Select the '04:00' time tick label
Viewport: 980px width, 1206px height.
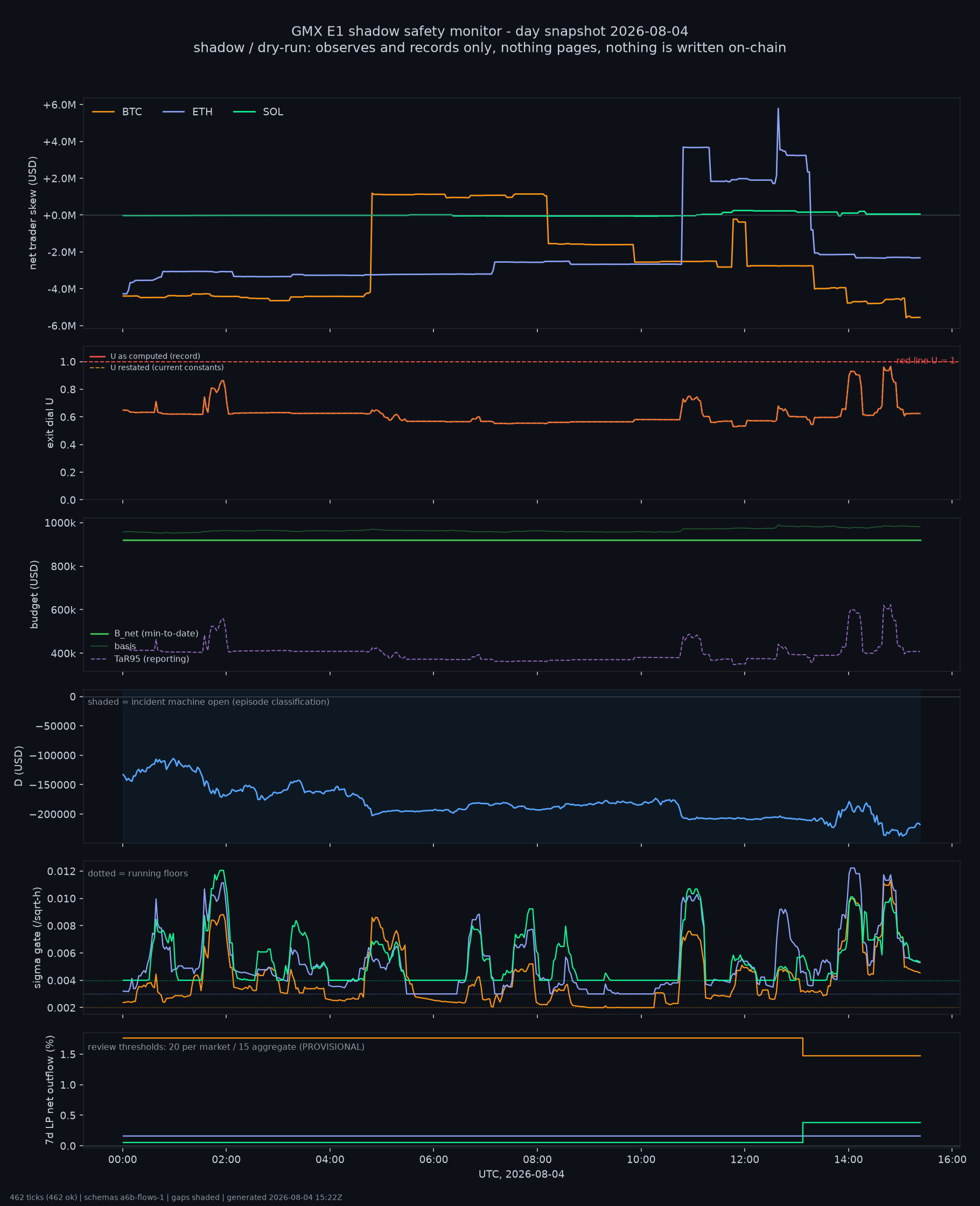[x=330, y=1159]
